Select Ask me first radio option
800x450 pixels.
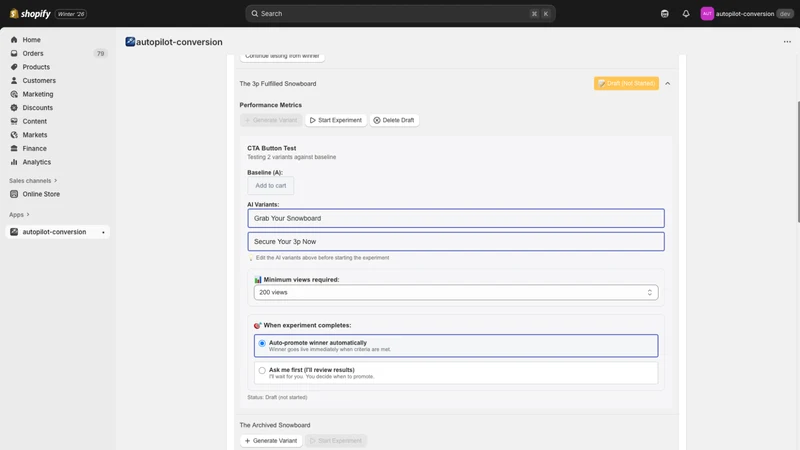262,370
